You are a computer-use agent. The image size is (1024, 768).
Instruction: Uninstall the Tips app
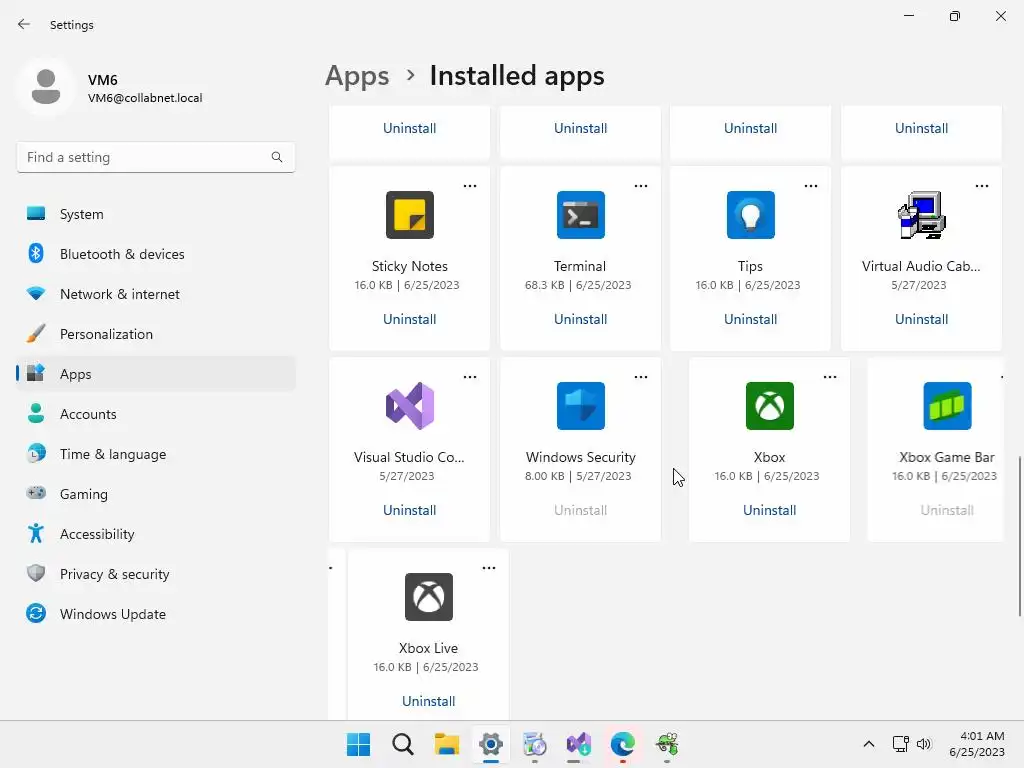pos(750,319)
